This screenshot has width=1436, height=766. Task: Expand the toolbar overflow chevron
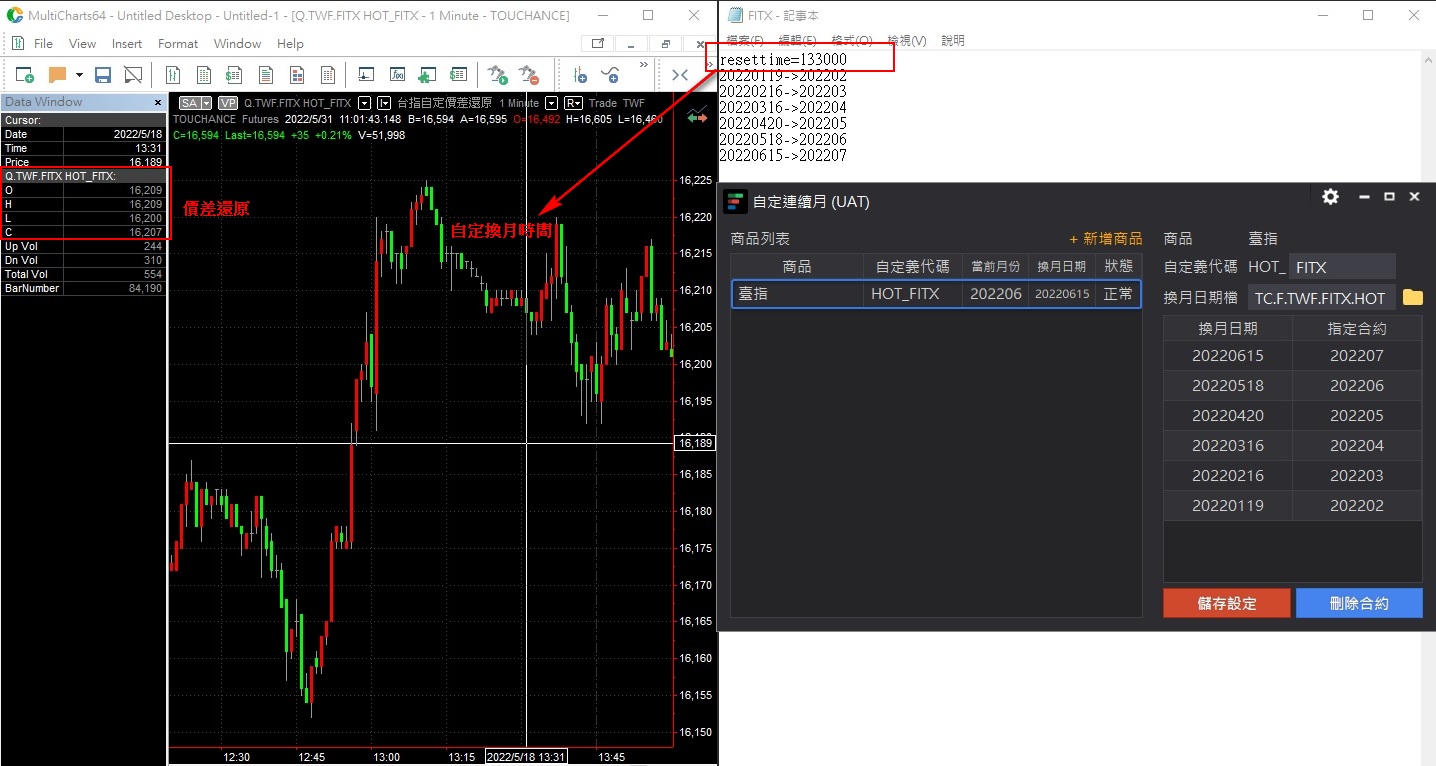643,65
